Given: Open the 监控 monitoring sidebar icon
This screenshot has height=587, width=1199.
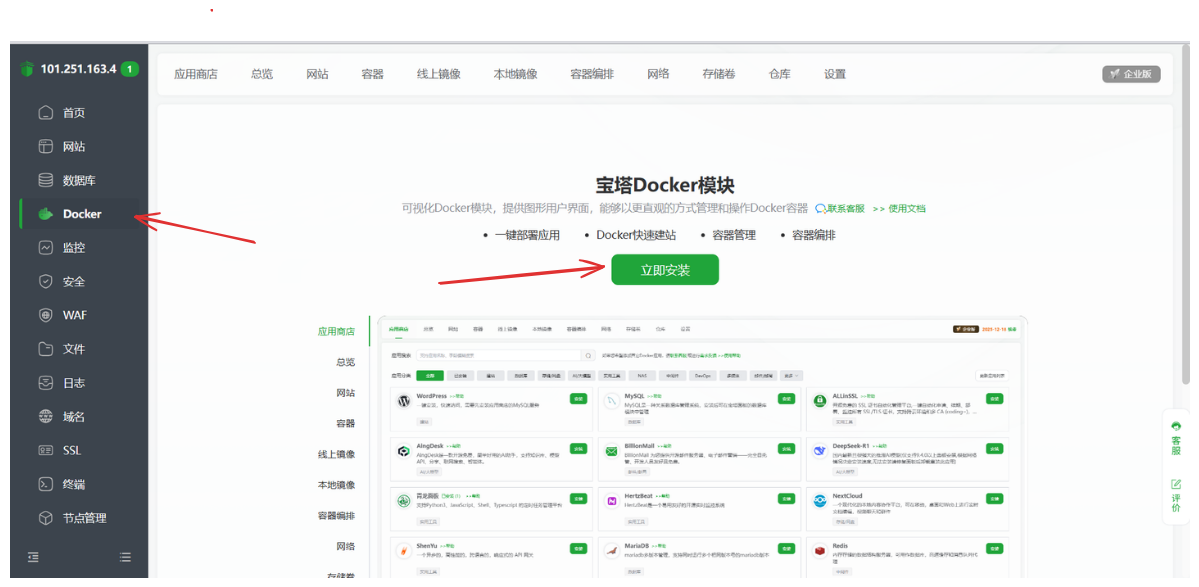Looking at the screenshot, I should (46, 248).
